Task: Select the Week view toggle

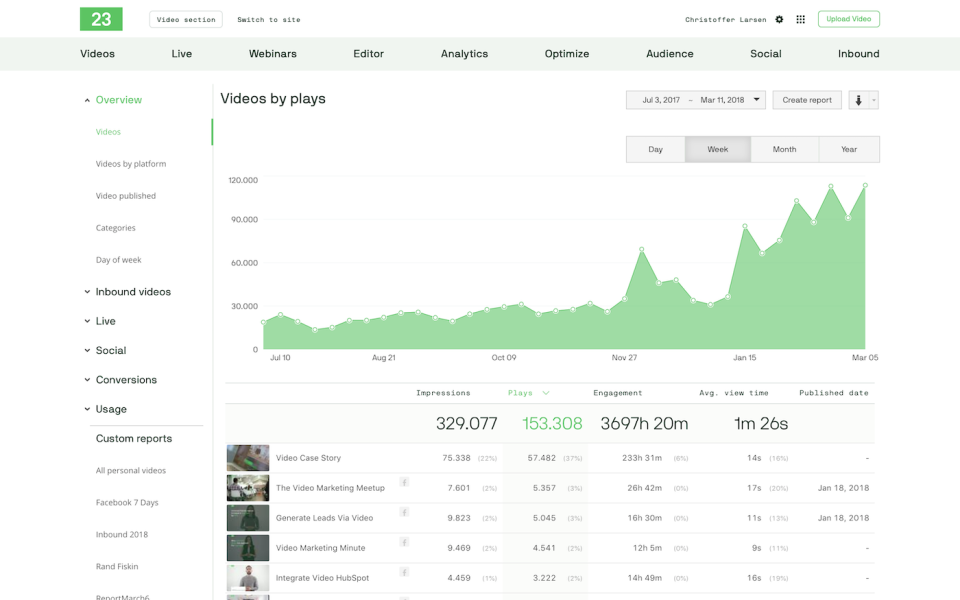Action: click(719, 148)
